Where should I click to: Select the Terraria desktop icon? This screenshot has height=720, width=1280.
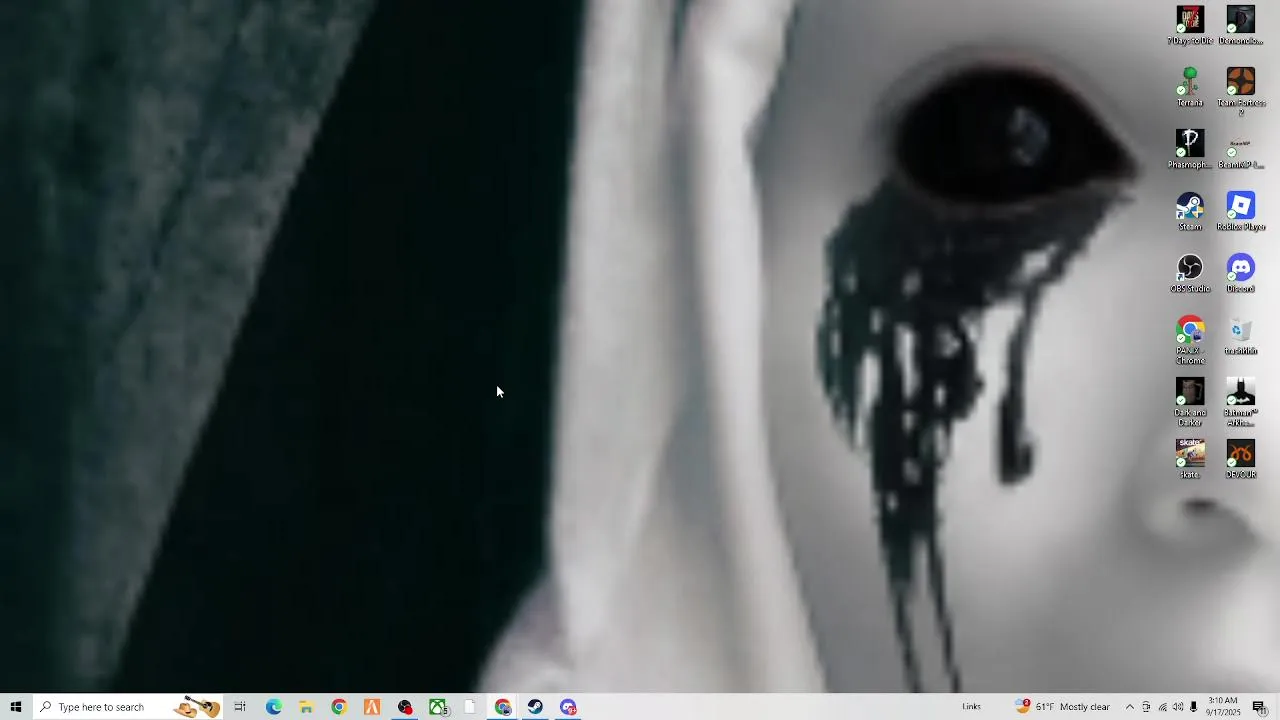pyautogui.click(x=1190, y=87)
